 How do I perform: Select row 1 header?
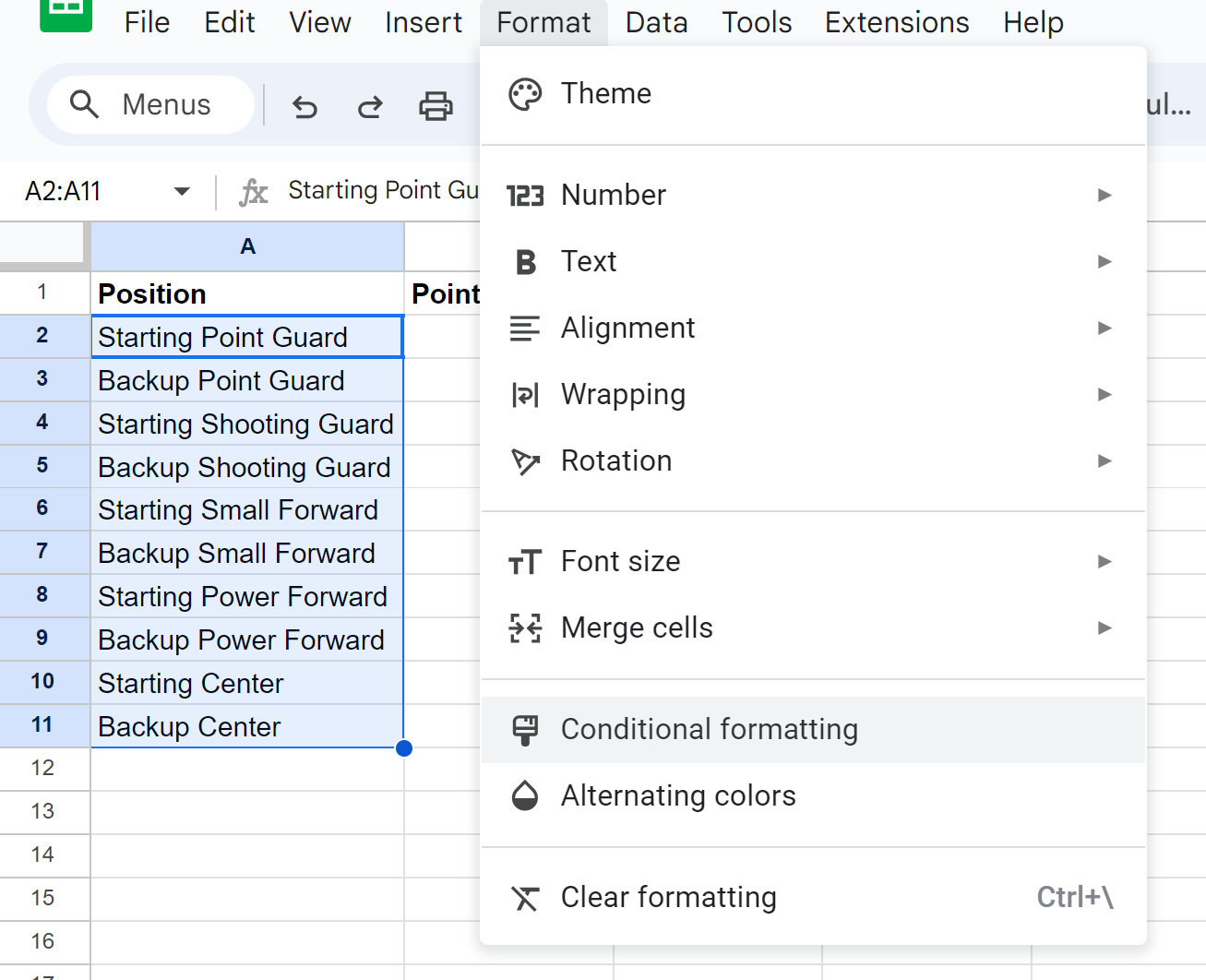coord(44,293)
